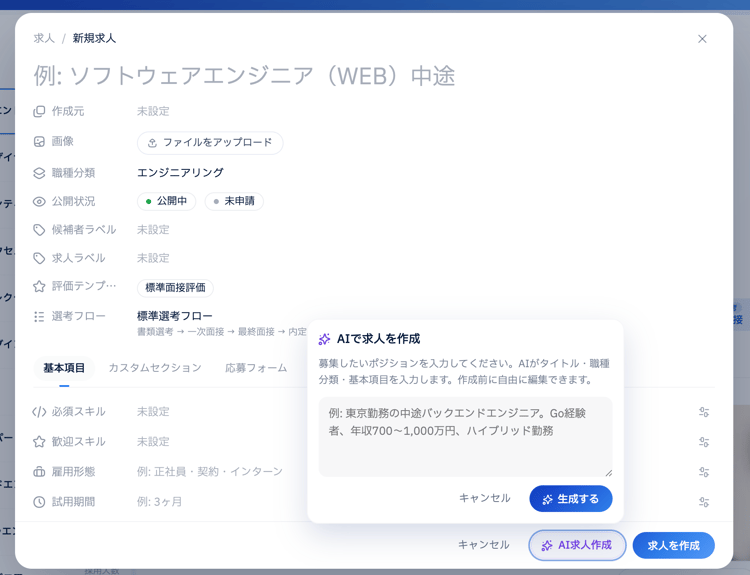Click the 評価テンプ star icon
This screenshot has width=750, height=575.
[x=39, y=286]
